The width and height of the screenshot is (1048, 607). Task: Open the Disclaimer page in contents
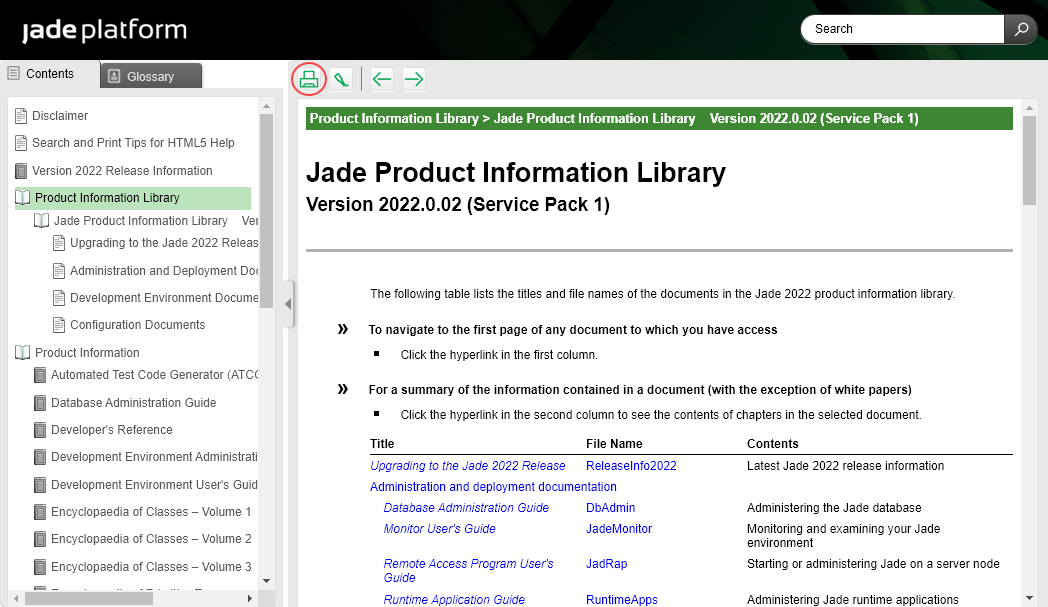point(60,116)
